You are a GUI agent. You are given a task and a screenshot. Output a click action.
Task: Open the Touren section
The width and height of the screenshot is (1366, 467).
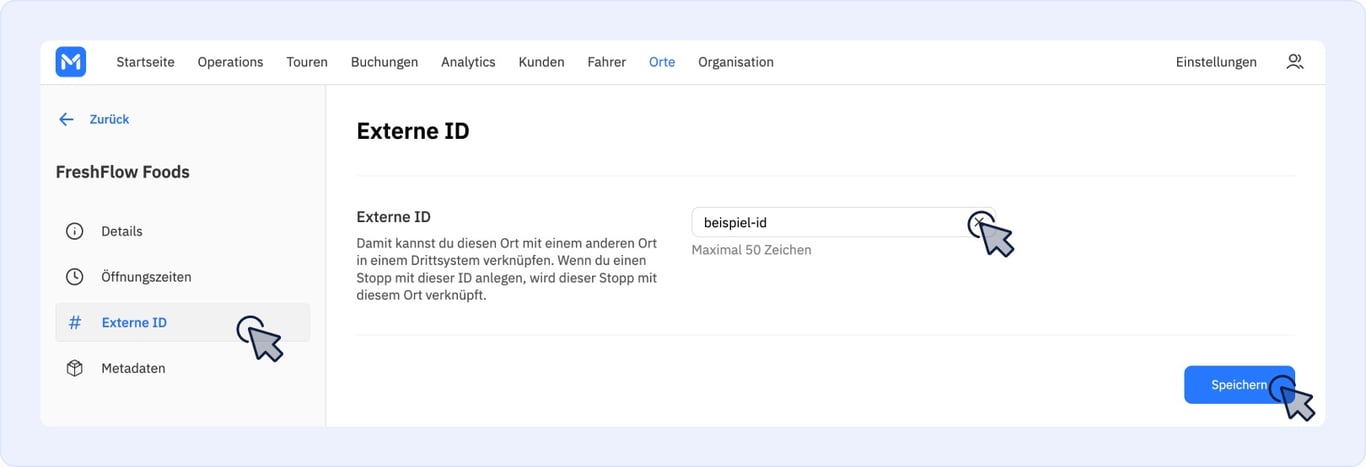(307, 62)
